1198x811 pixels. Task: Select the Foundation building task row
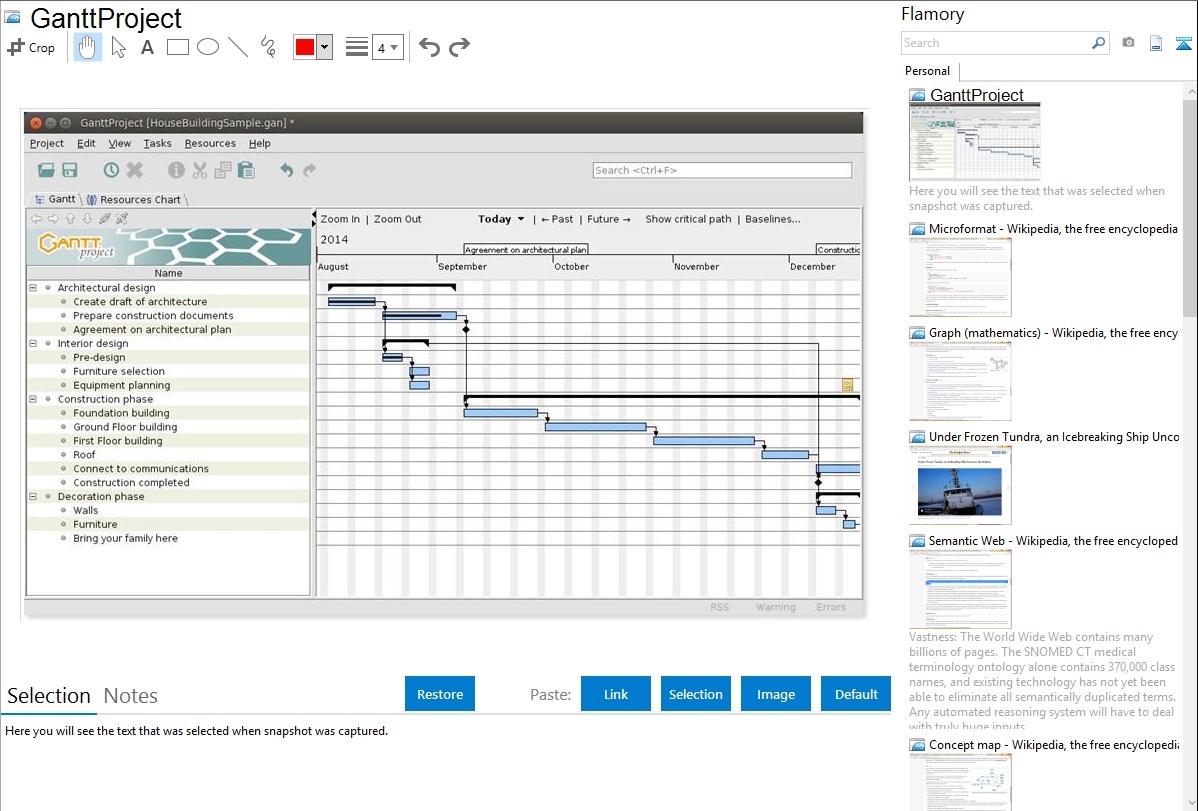click(x=168, y=414)
